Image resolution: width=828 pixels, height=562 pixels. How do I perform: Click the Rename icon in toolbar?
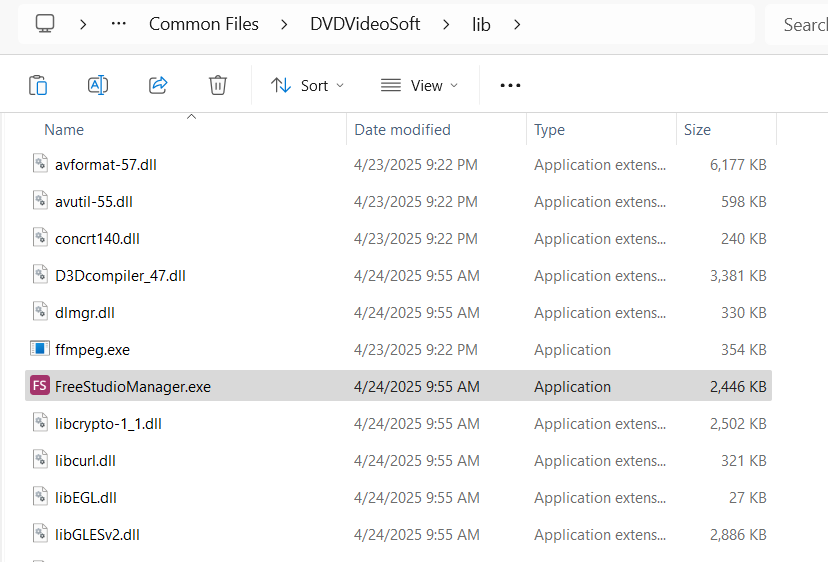[98, 85]
